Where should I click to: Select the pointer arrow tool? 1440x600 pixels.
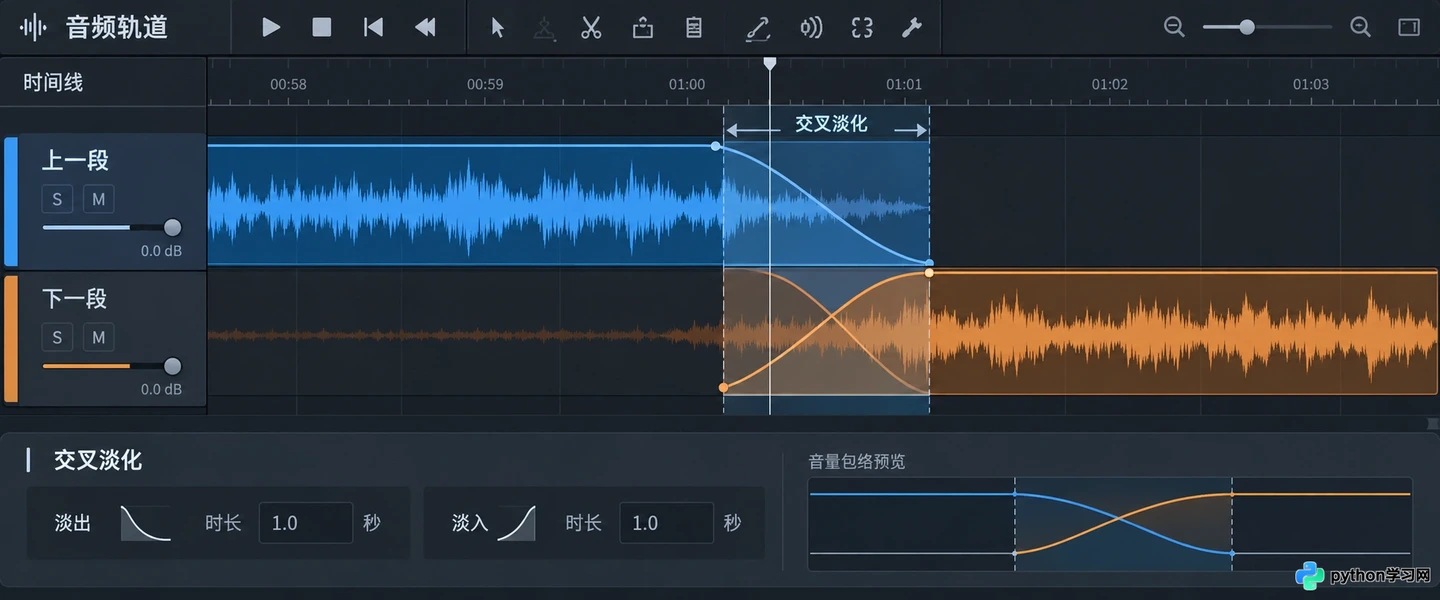click(497, 27)
